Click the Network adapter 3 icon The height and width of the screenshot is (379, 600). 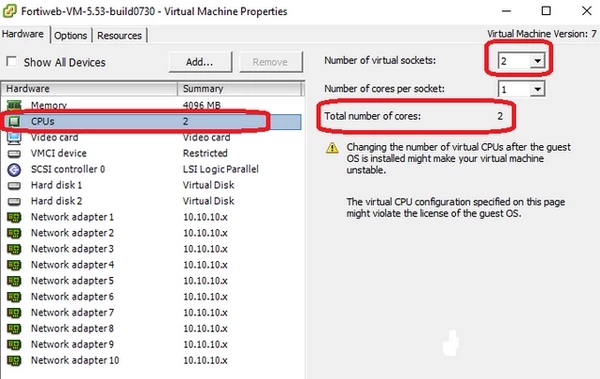coord(14,249)
